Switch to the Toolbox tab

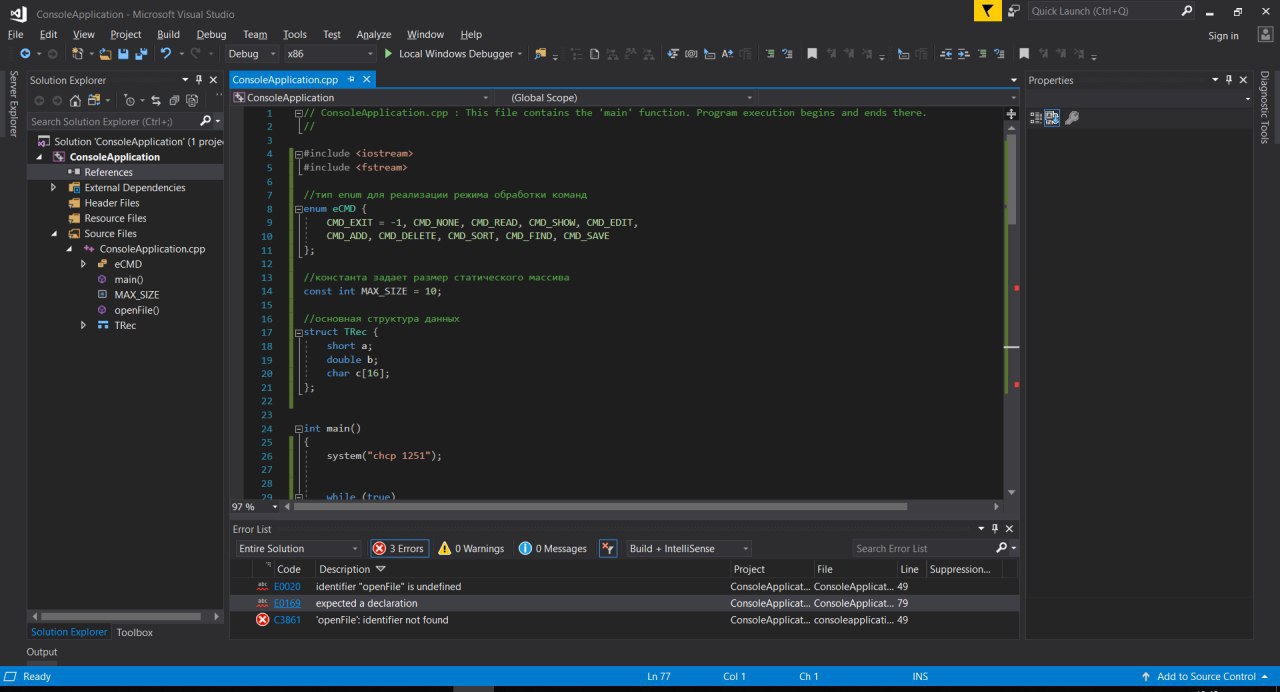point(134,632)
